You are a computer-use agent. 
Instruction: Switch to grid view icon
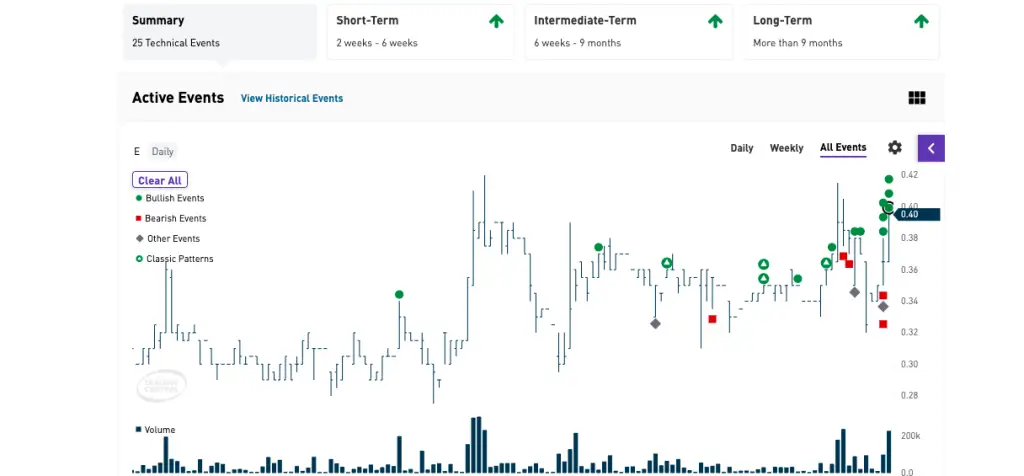pos(917,98)
